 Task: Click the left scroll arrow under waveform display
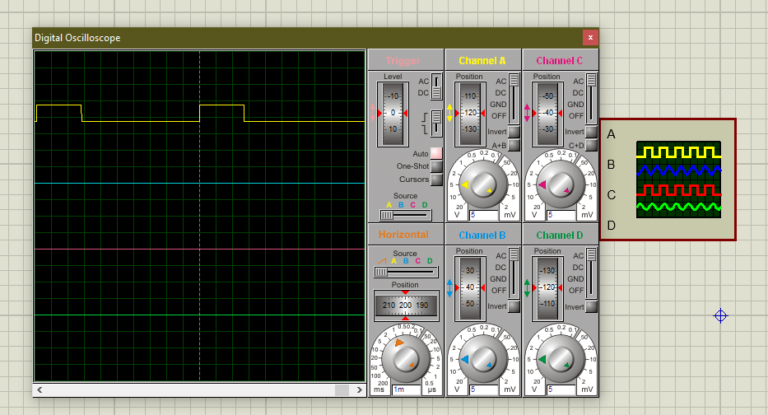pos(40,390)
